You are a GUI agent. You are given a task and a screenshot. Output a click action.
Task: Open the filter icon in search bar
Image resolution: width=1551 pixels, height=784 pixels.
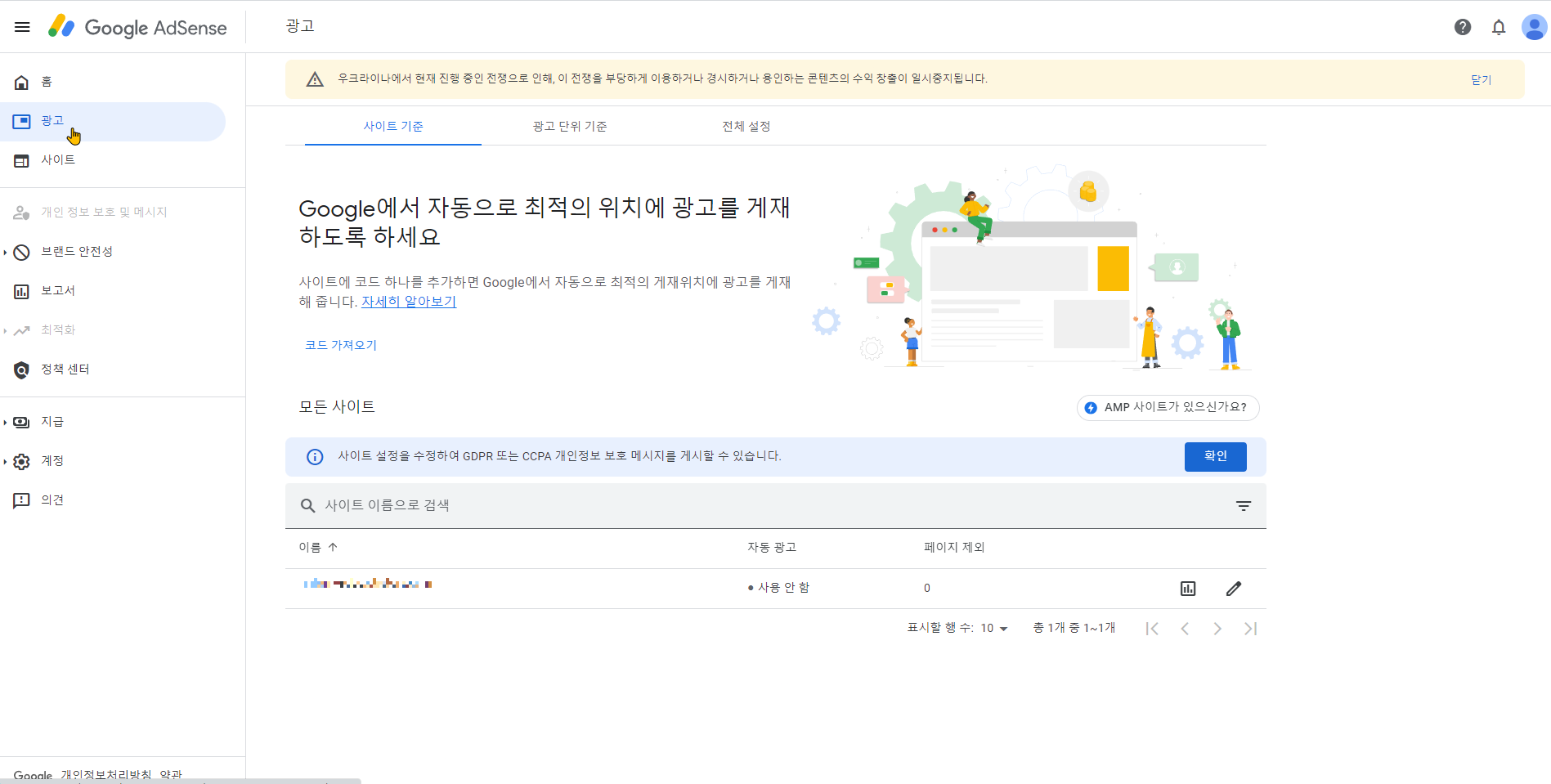pos(1244,506)
